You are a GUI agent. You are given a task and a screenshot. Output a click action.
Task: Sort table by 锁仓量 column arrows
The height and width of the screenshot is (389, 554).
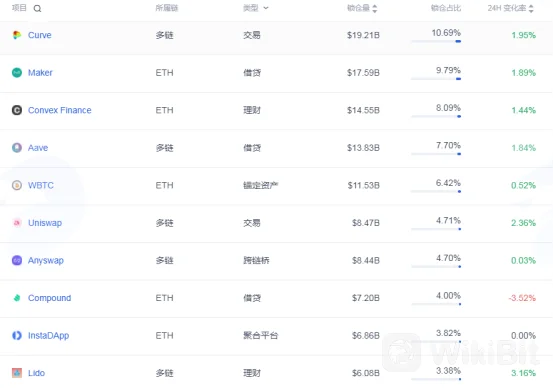tap(375, 8)
